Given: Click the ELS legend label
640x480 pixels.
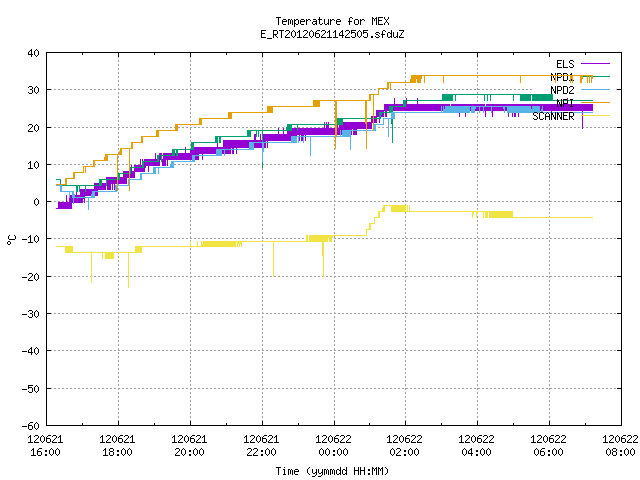Looking at the screenshot, I should pos(565,64).
